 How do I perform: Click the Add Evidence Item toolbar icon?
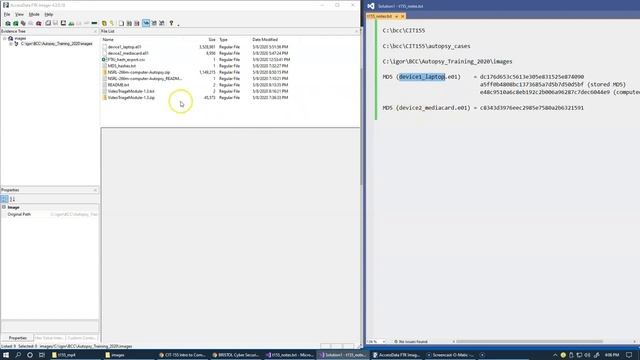[x=8, y=23]
